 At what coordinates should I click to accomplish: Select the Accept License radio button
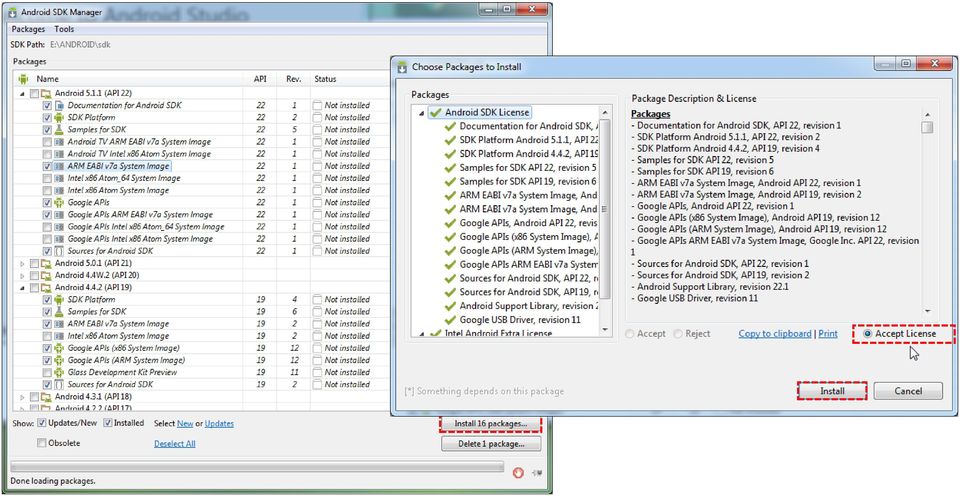pos(868,334)
